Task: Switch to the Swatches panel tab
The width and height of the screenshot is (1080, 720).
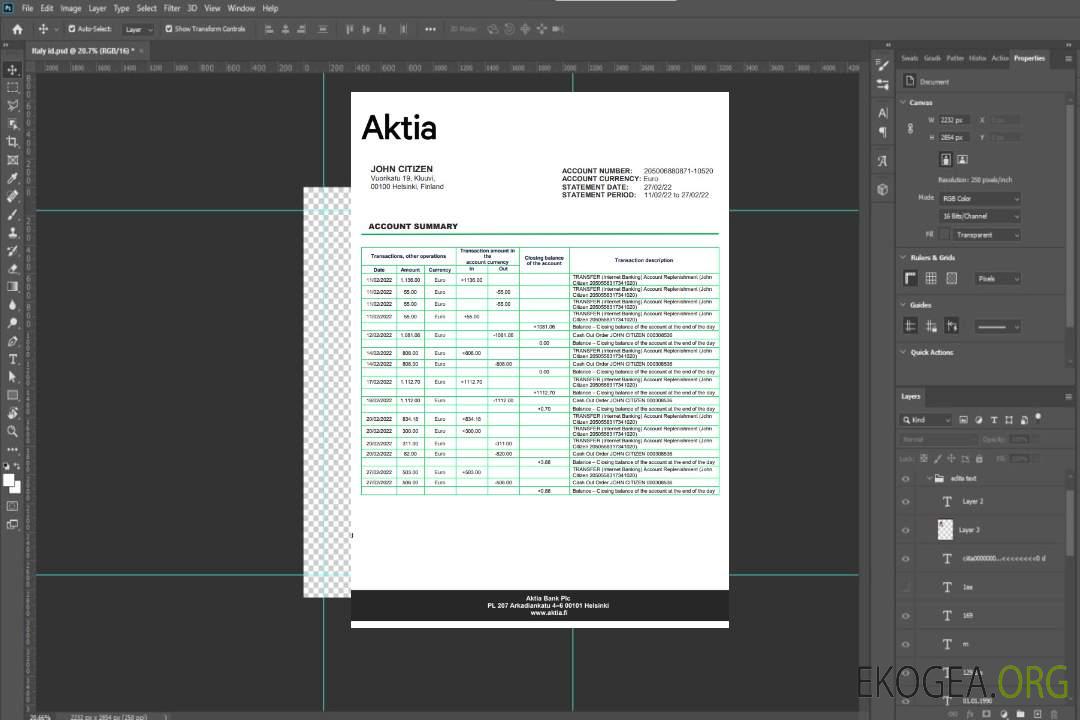Action: [x=909, y=58]
